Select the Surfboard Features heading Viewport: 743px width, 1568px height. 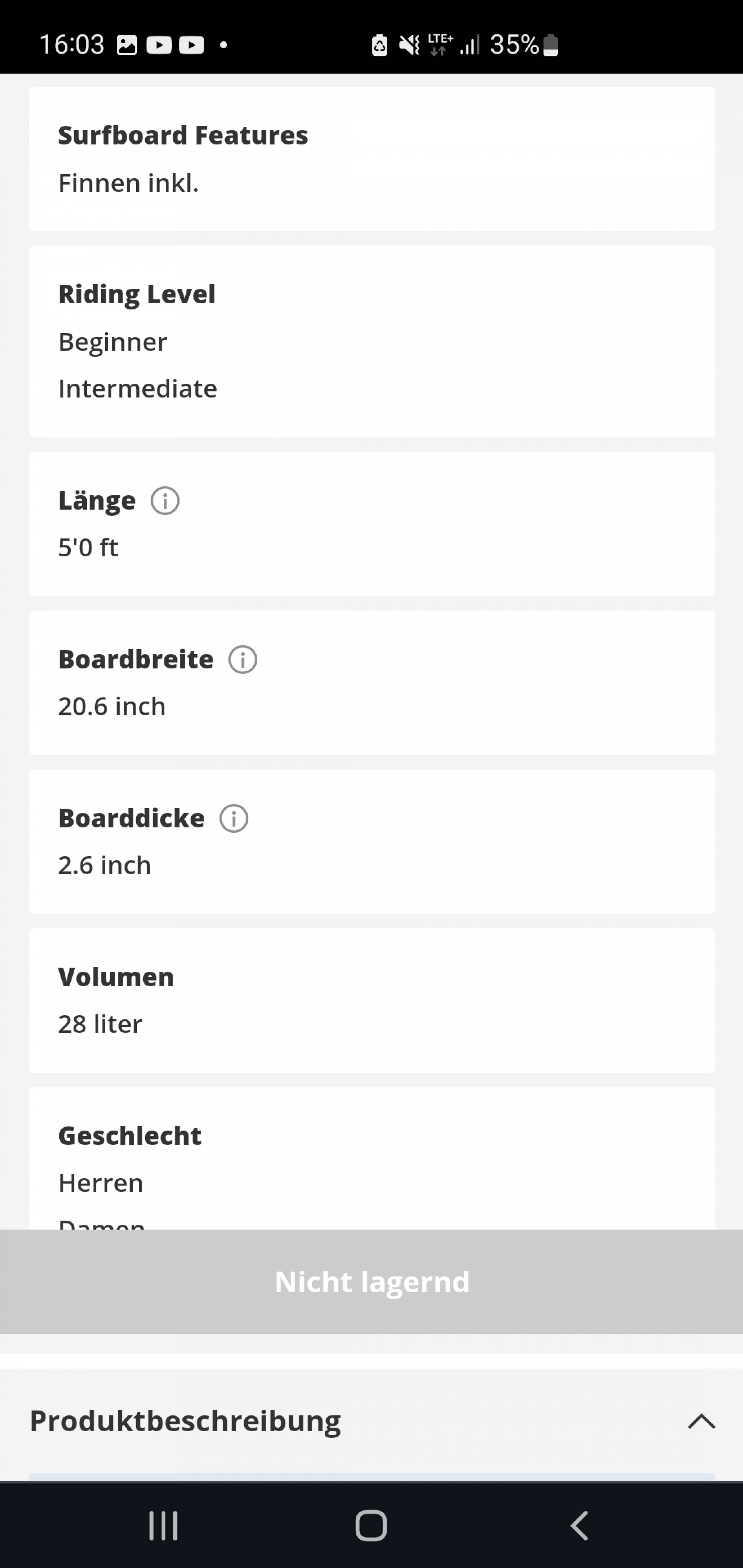click(183, 135)
